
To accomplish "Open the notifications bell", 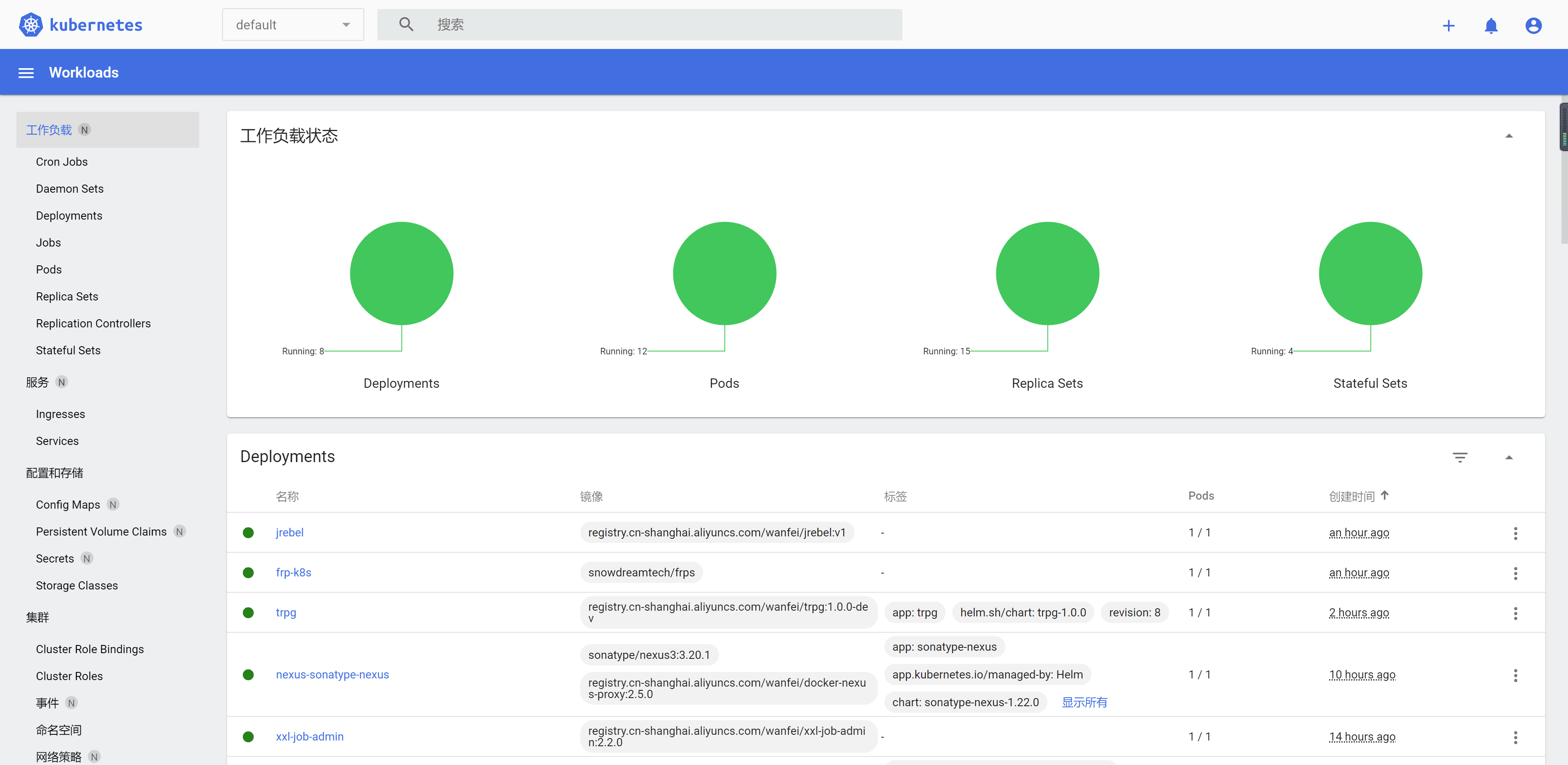I will (x=1491, y=26).
